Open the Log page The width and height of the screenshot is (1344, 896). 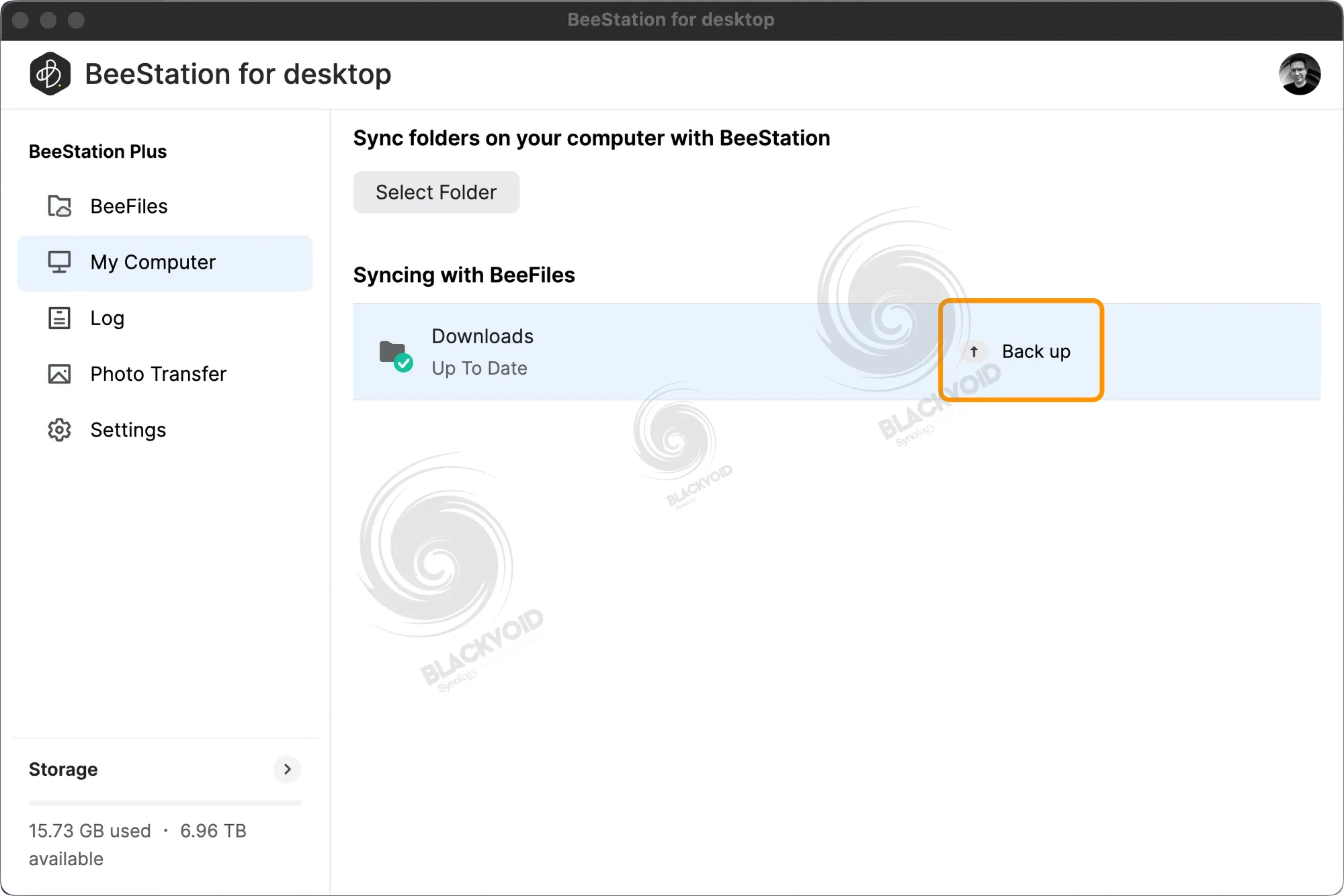coord(165,318)
